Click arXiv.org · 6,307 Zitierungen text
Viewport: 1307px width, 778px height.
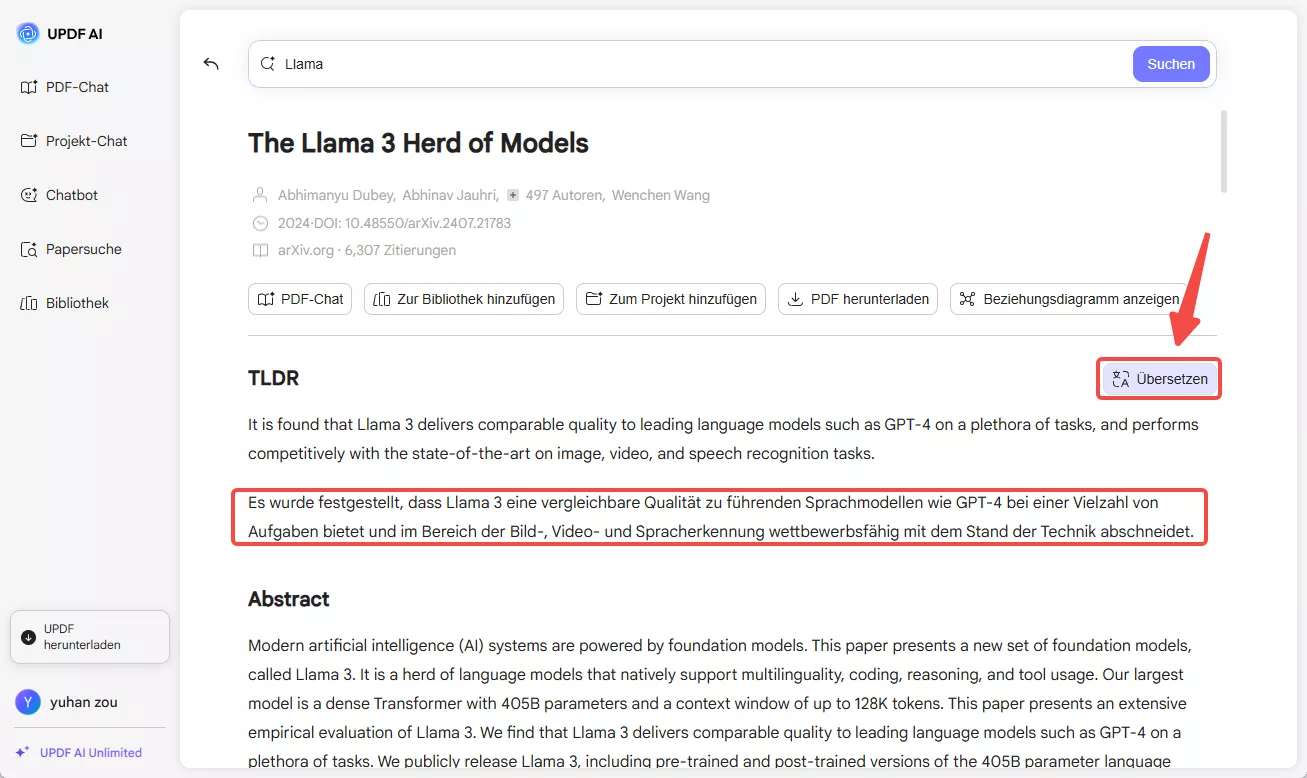tap(367, 250)
